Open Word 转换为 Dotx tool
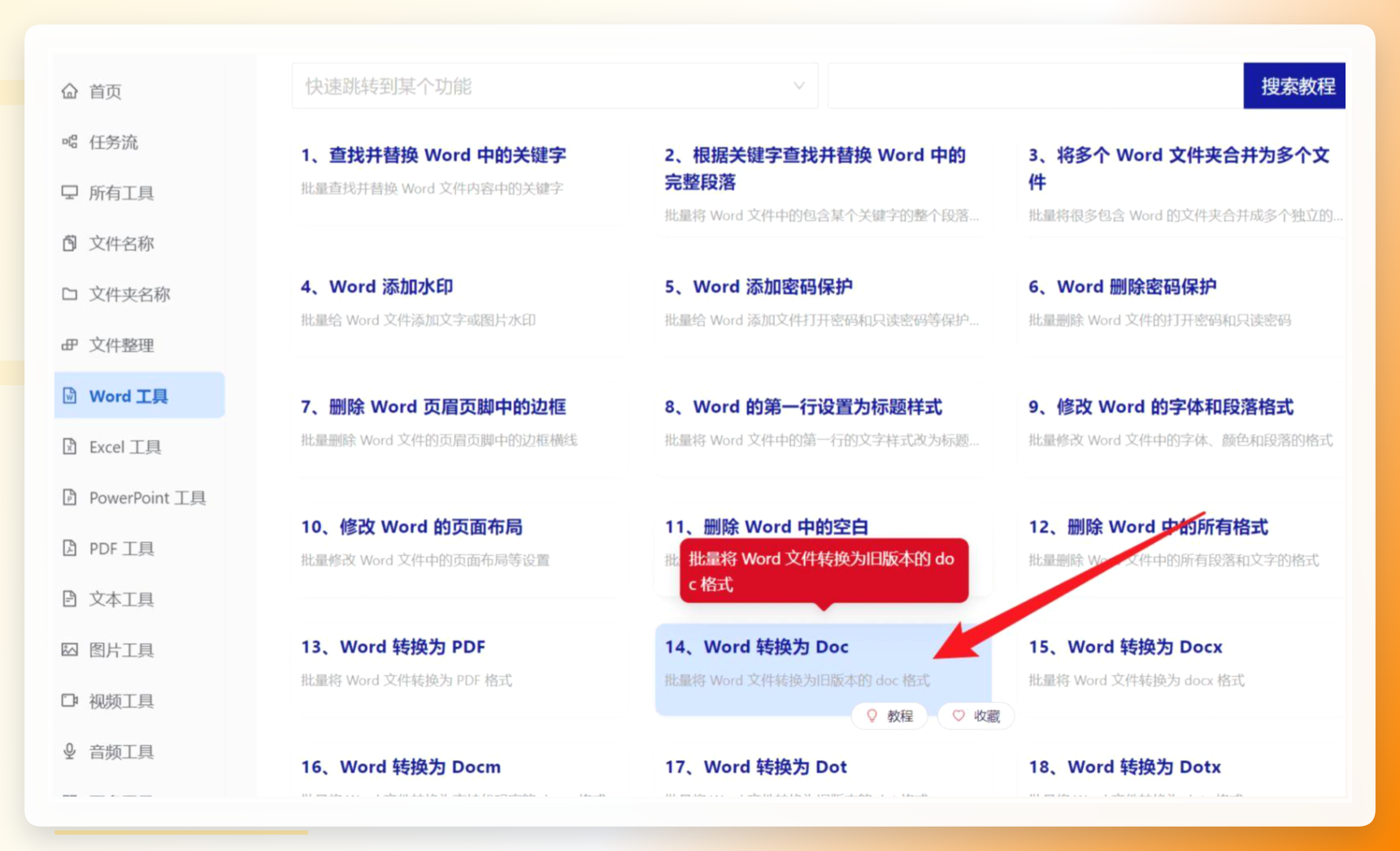The height and width of the screenshot is (851, 1400). (1125, 767)
